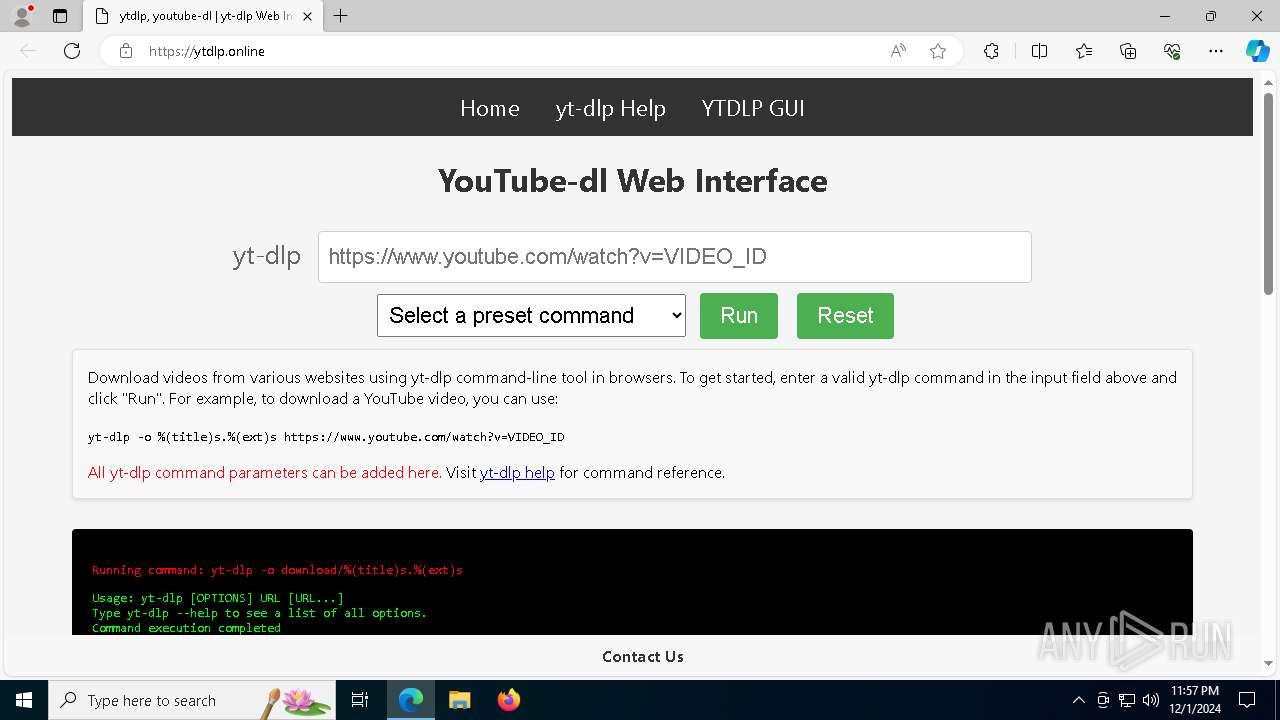Follow the yt-dlp help hyperlink
The image size is (1280, 720).
(517, 472)
